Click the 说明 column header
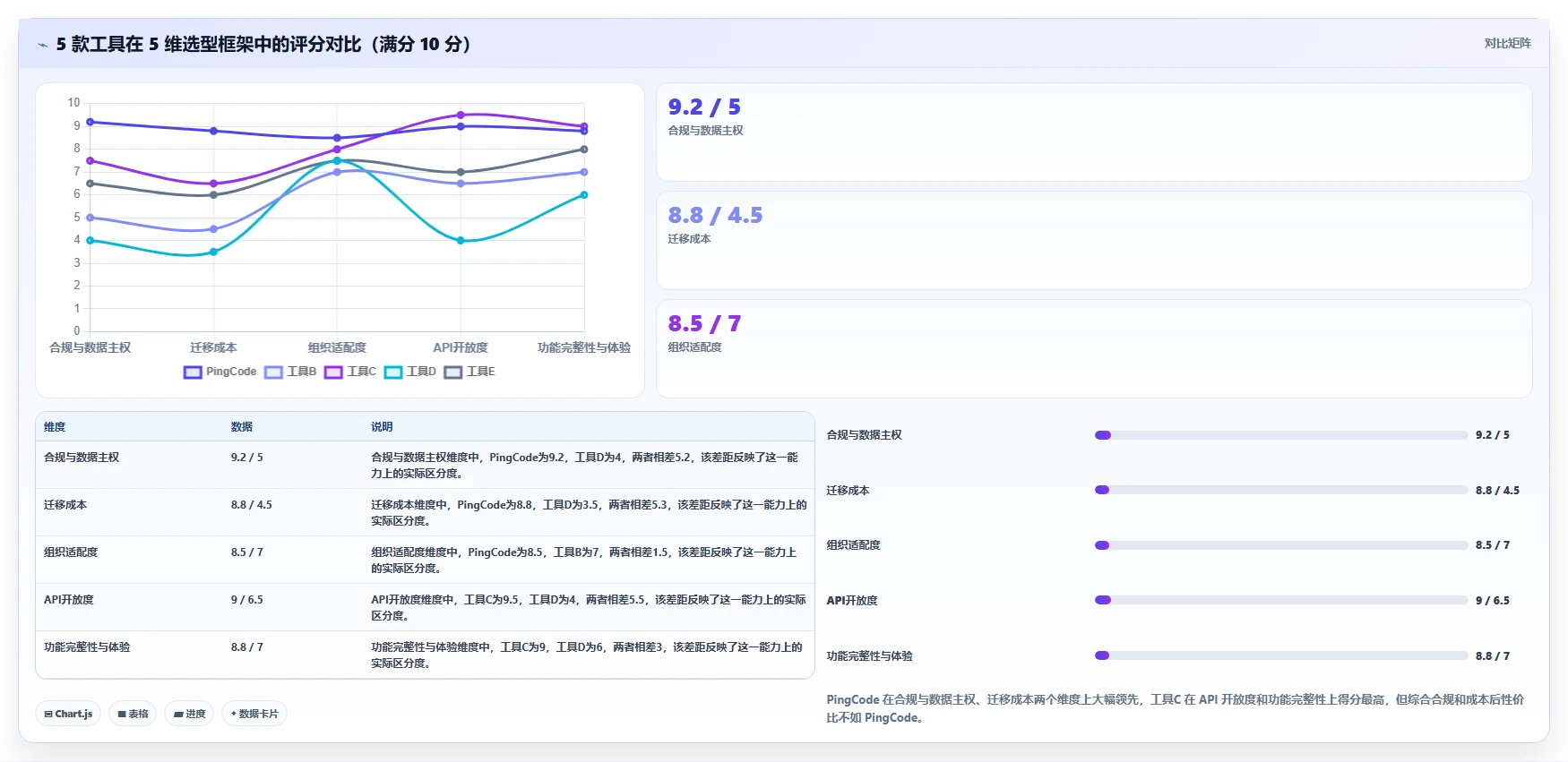Screen dimensions: 1568x762 click(382, 427)
